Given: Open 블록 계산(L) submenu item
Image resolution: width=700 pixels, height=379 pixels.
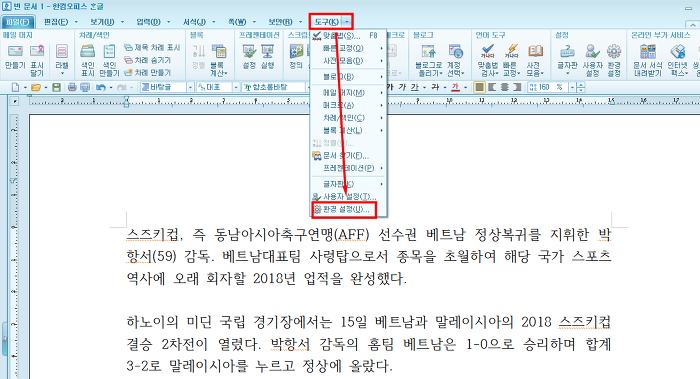Looking at the screenshot, I should 348,130.
